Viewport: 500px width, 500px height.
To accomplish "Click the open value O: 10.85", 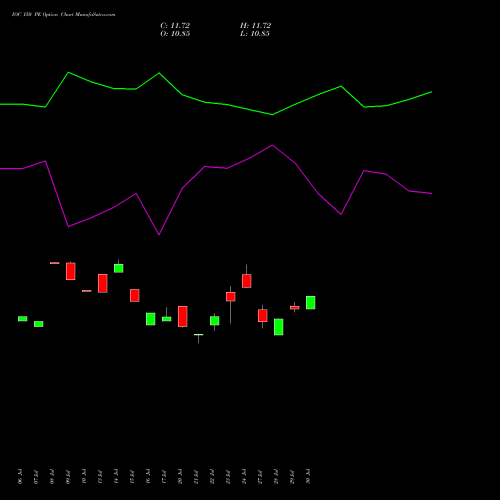I will click(x=175, y=34).
